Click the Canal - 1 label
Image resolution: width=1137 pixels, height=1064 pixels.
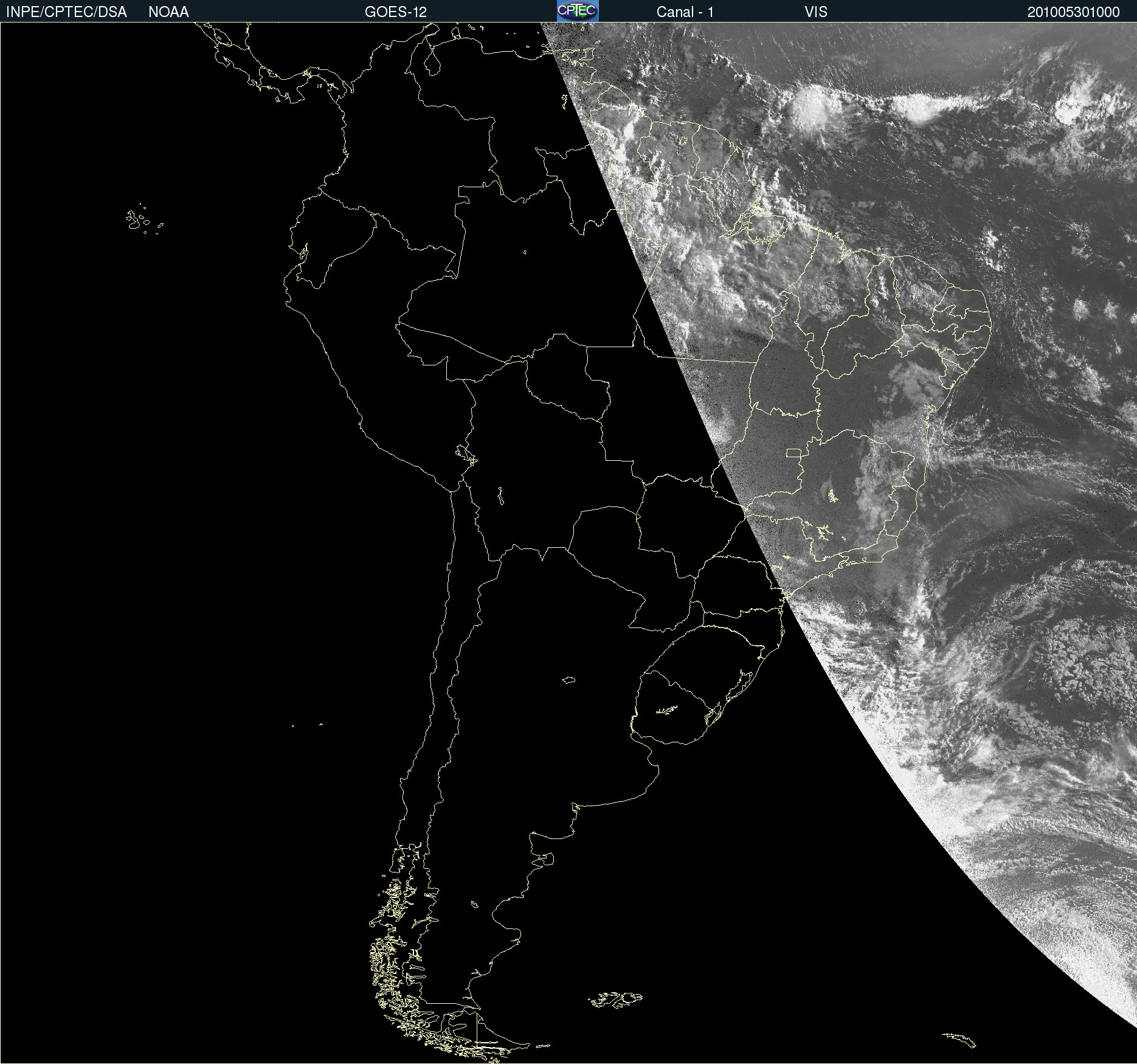685,12
